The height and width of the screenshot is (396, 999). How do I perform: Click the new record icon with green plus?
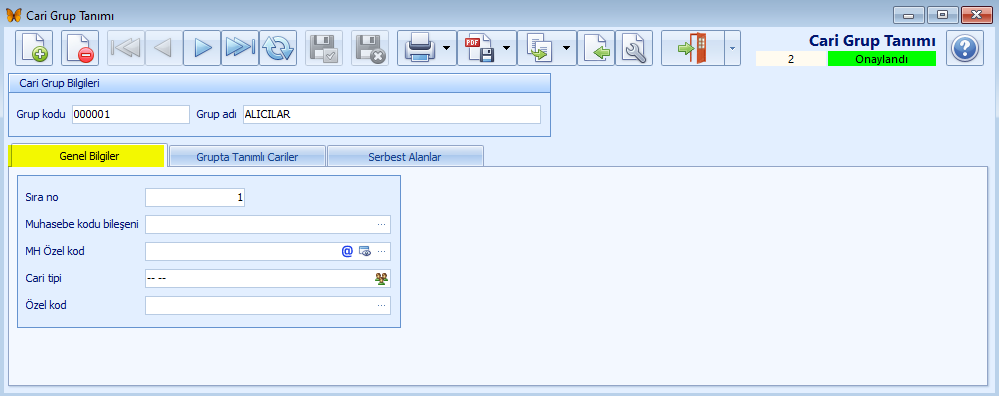(x=34, y=48)
